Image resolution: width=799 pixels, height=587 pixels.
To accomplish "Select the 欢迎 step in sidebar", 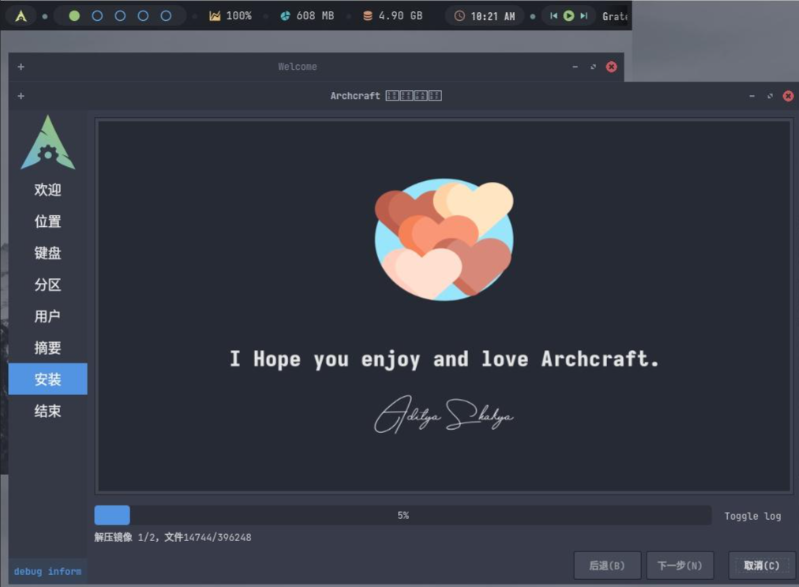I will [x=48, y=190].
